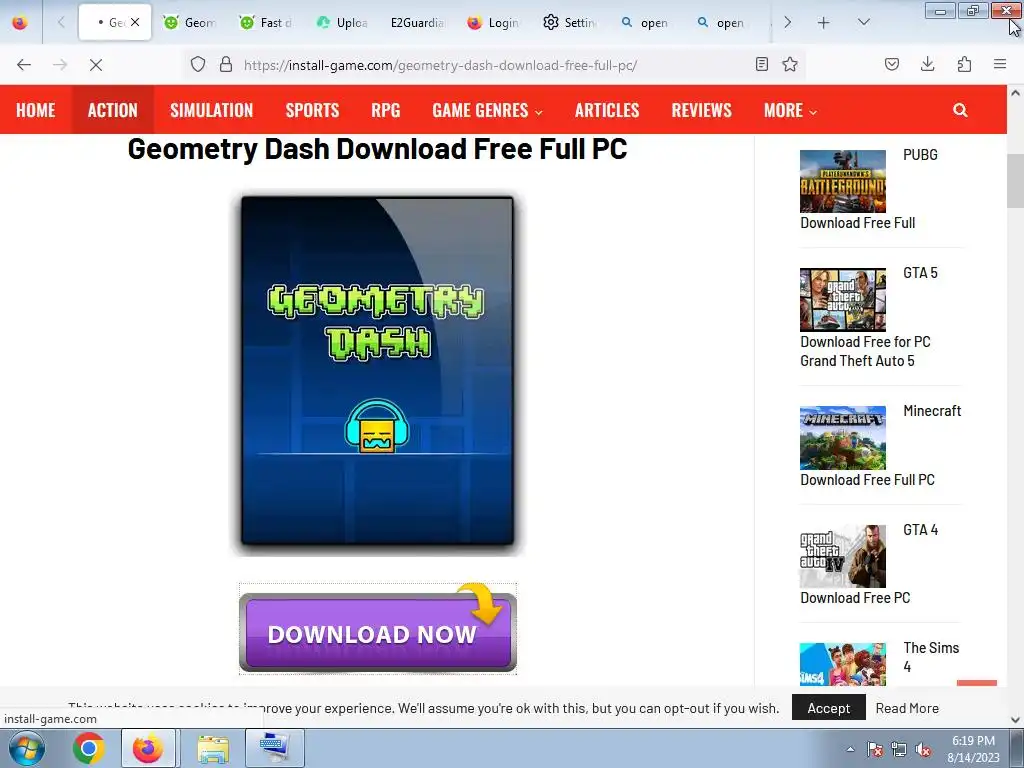Screen dimensions: 1024x768
Task: Open PUBG Download Free Full link
Action: click(857, 223)
